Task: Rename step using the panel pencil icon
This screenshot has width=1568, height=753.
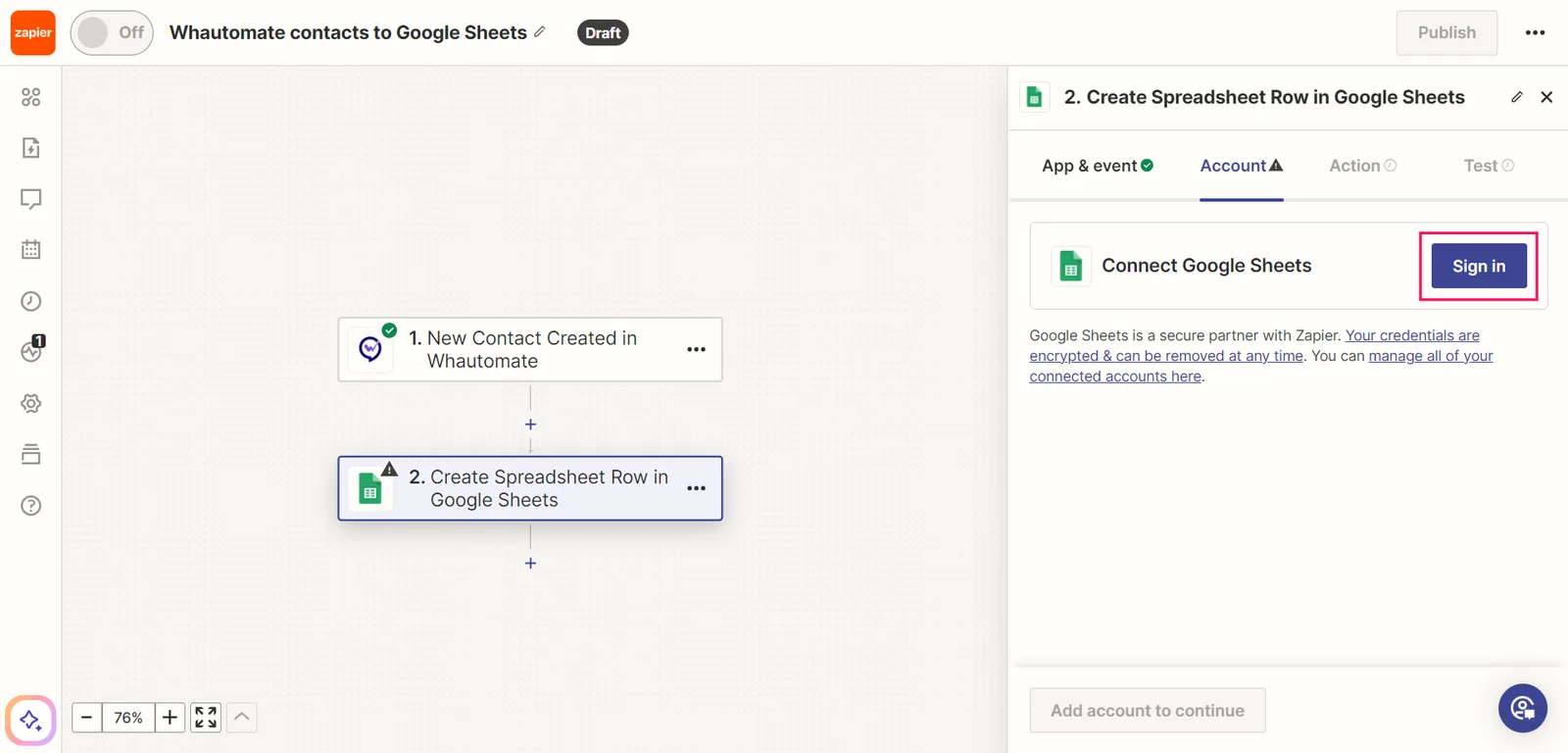Action: 1517,97
